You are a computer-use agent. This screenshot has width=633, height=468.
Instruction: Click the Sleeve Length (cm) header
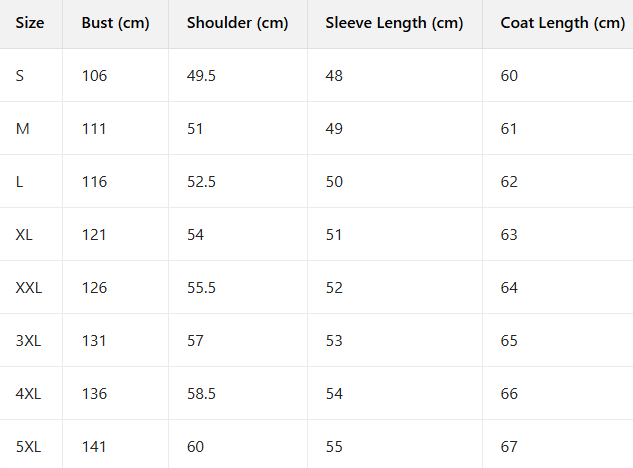point(394,23)
